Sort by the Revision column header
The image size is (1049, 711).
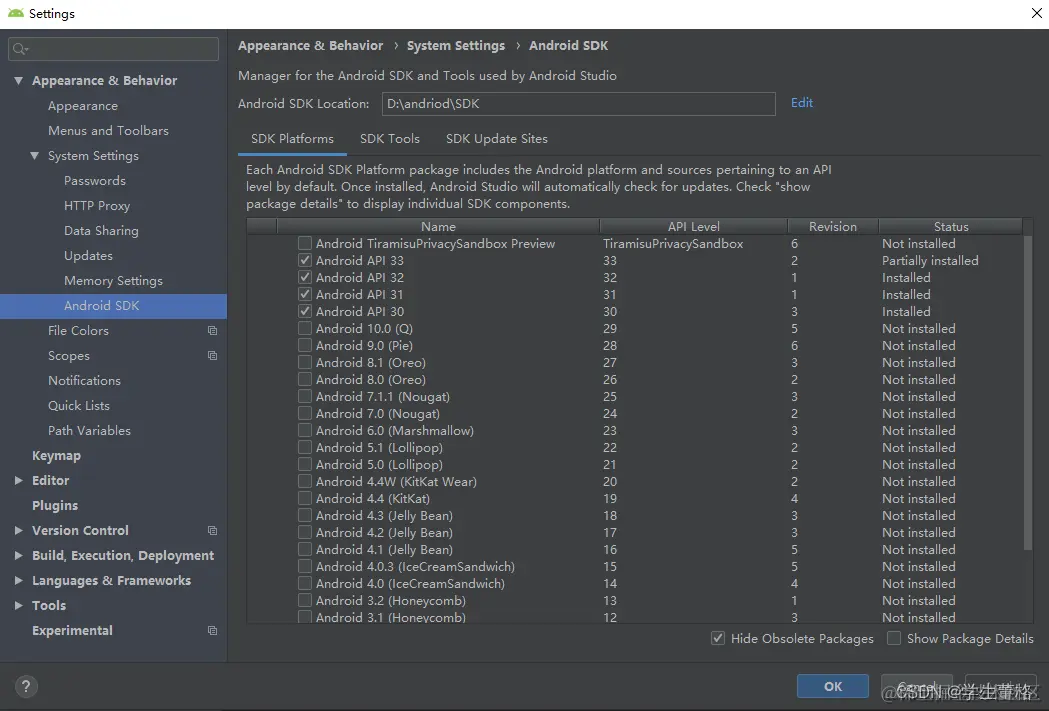pos(832,226)
